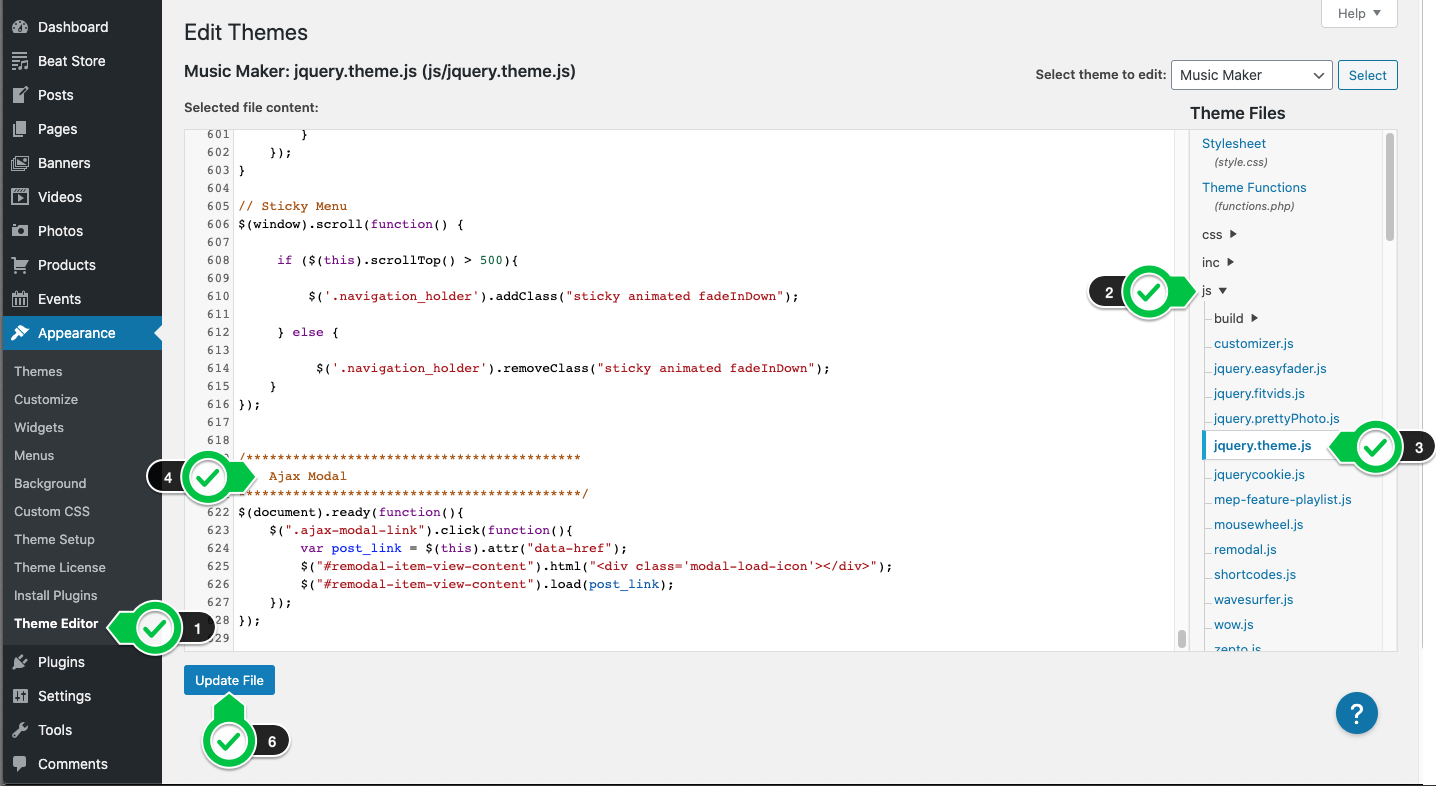Image resolution: width=1436 pixels, height=786 pixels.
Task: Go to Widgets under Appearance
Action: 39,427
